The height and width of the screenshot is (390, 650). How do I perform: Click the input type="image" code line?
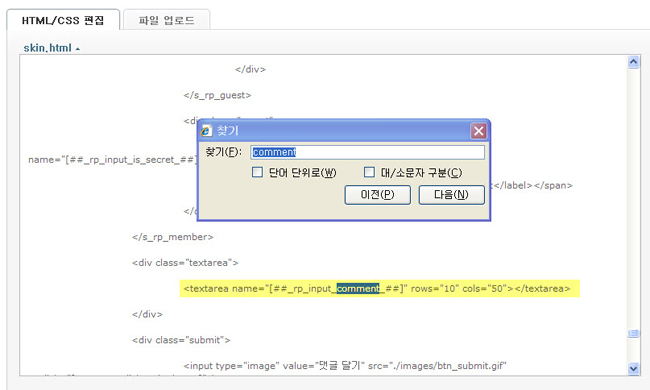point(345,366)
